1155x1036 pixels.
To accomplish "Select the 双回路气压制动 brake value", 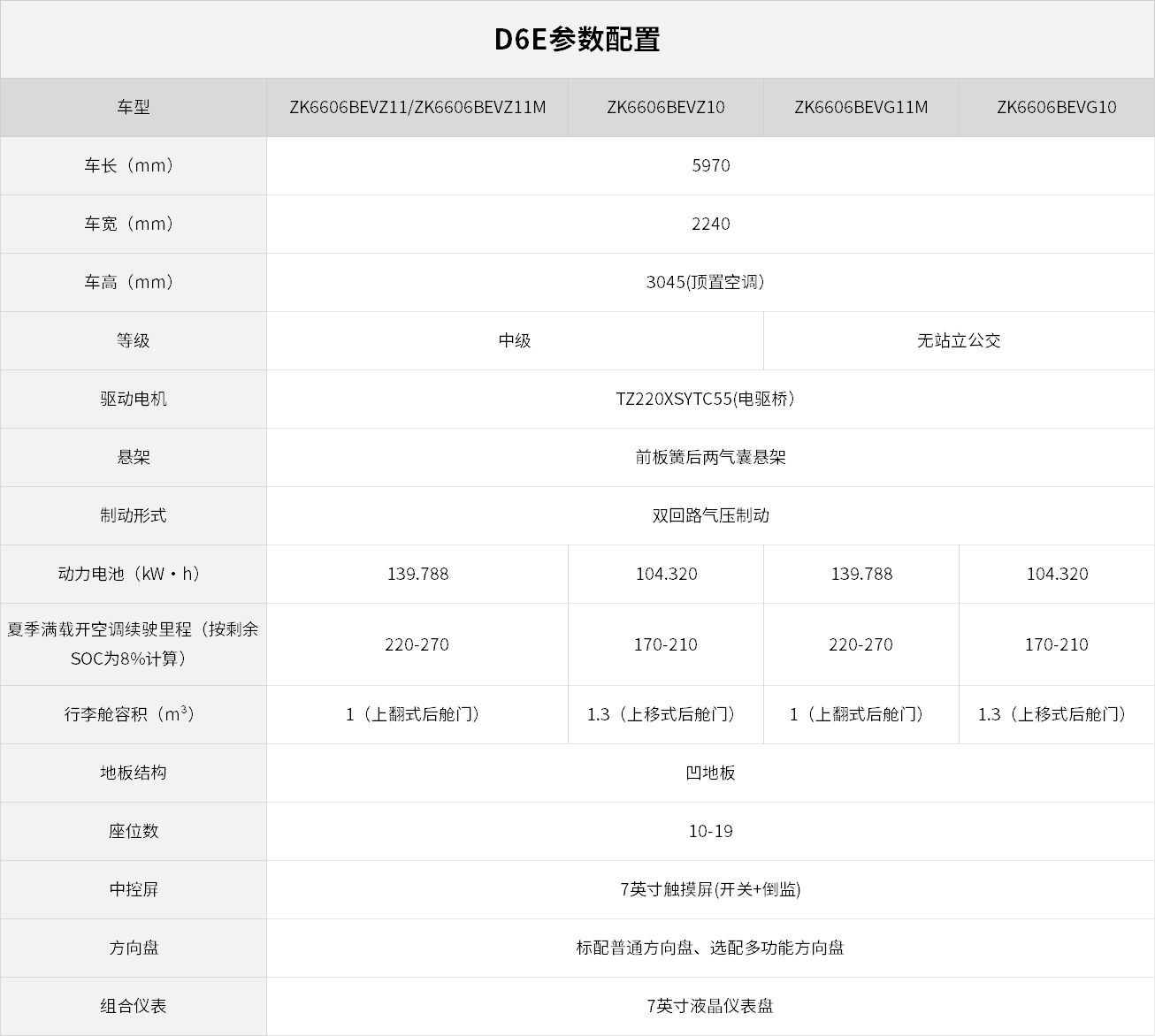I will [710, 515].
